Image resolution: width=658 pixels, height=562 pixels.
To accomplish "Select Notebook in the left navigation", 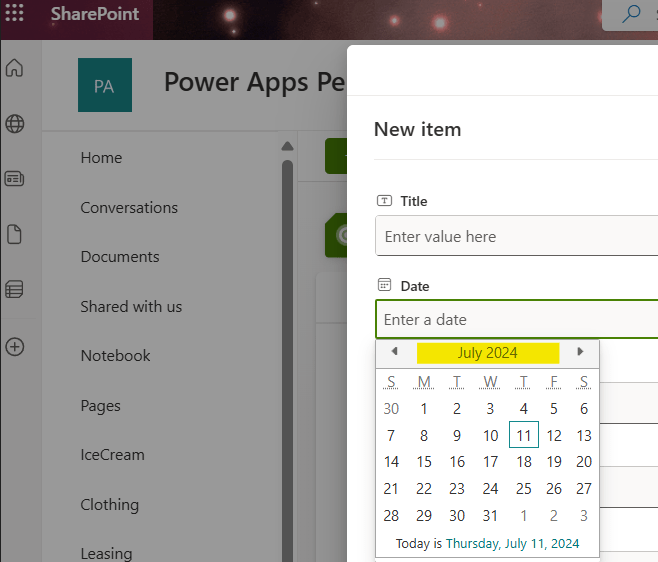I will tap(115, 356).
